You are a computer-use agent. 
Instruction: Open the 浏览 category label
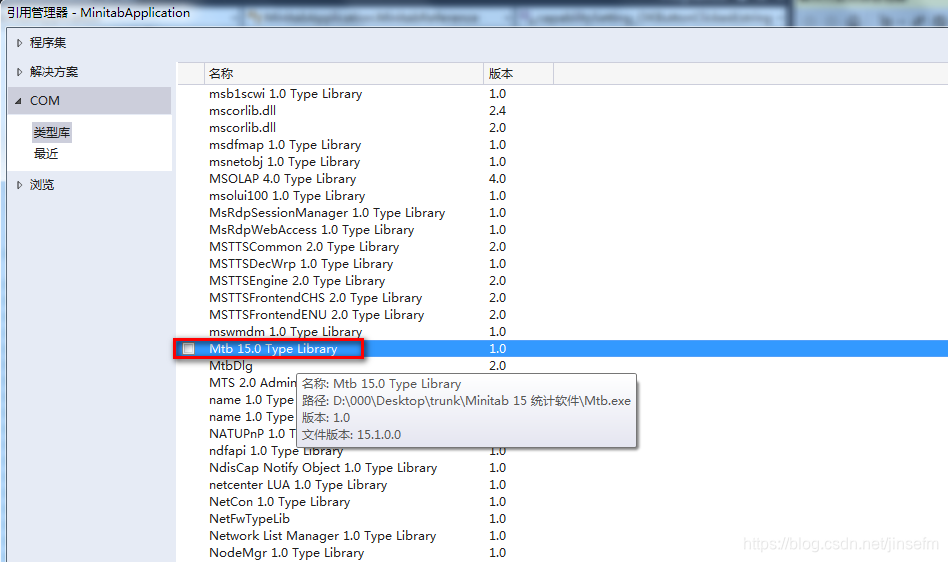[x=42, y=185]
